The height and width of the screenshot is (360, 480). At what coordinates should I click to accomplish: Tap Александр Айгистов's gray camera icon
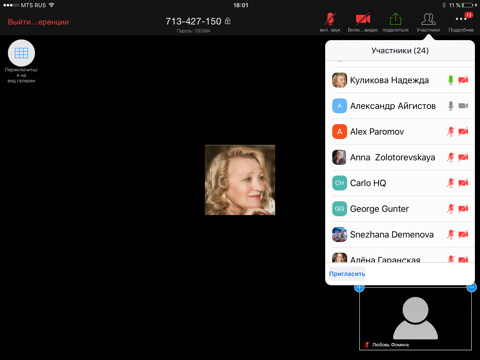(463, 106)
